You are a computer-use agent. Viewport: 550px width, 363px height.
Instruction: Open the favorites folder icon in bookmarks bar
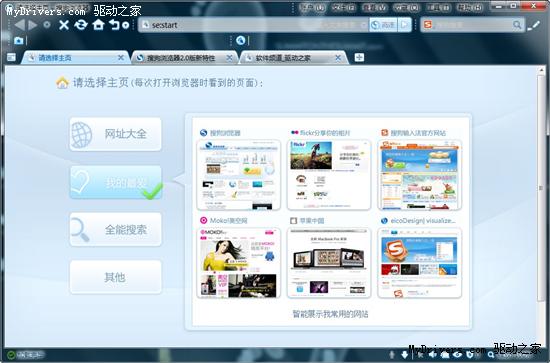(x=19, y=41)
